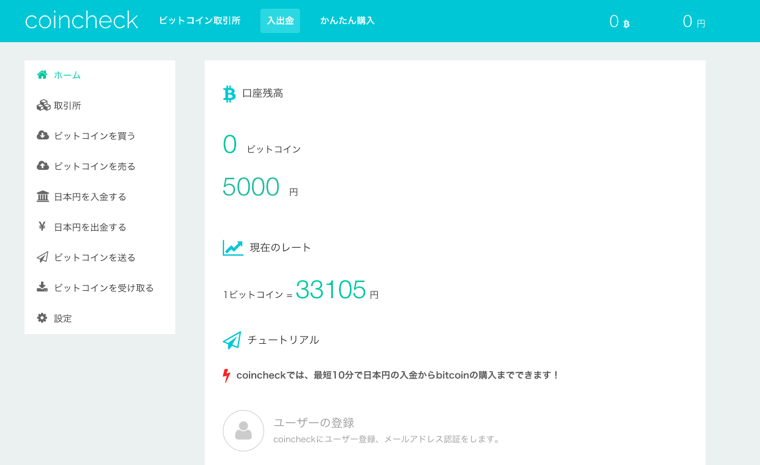The height and width of the screenshot is (465, 760).
Task: Click the yen symbol icon for withdrawal
Action: click(x=42, y=226)
